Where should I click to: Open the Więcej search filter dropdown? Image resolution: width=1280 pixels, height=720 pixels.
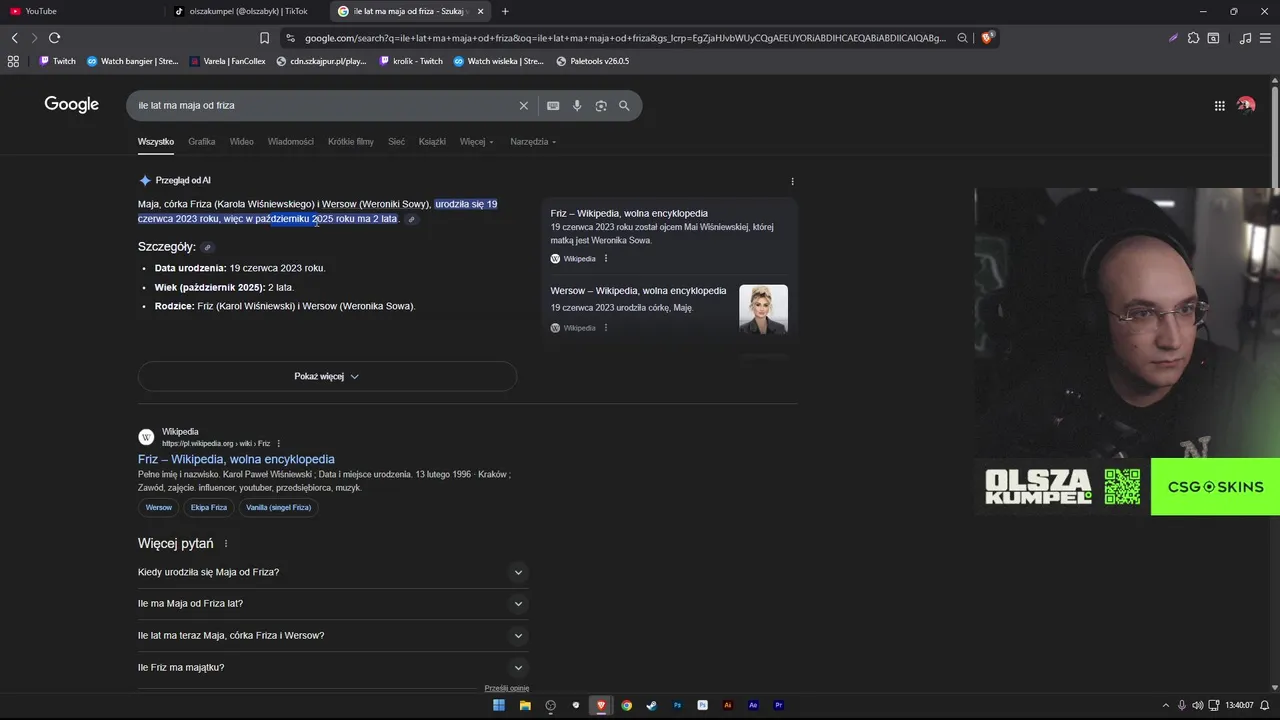476,142
